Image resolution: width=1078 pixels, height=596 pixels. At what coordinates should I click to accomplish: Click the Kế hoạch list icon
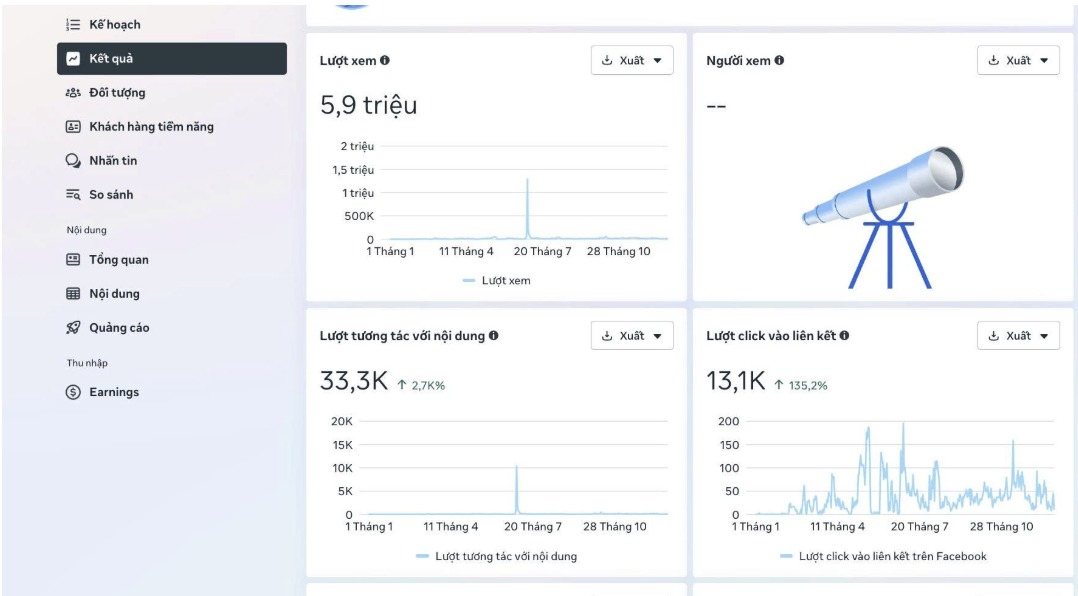[73, 25]
